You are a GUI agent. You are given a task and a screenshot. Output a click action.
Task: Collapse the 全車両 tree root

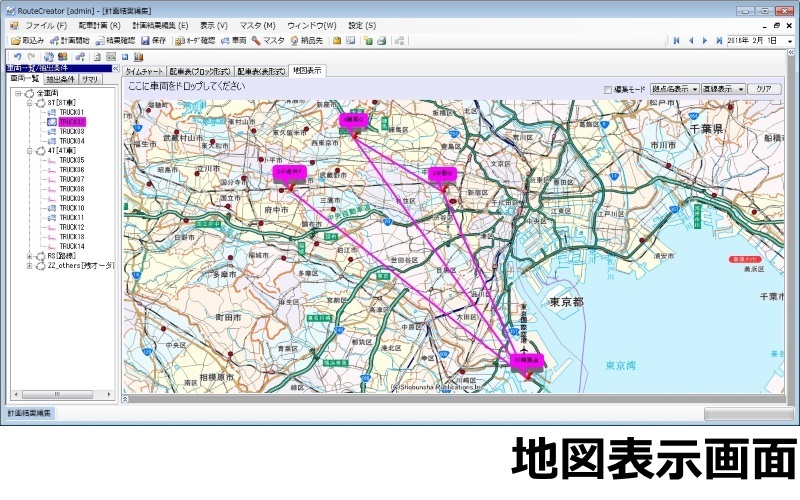coord(18,93)
